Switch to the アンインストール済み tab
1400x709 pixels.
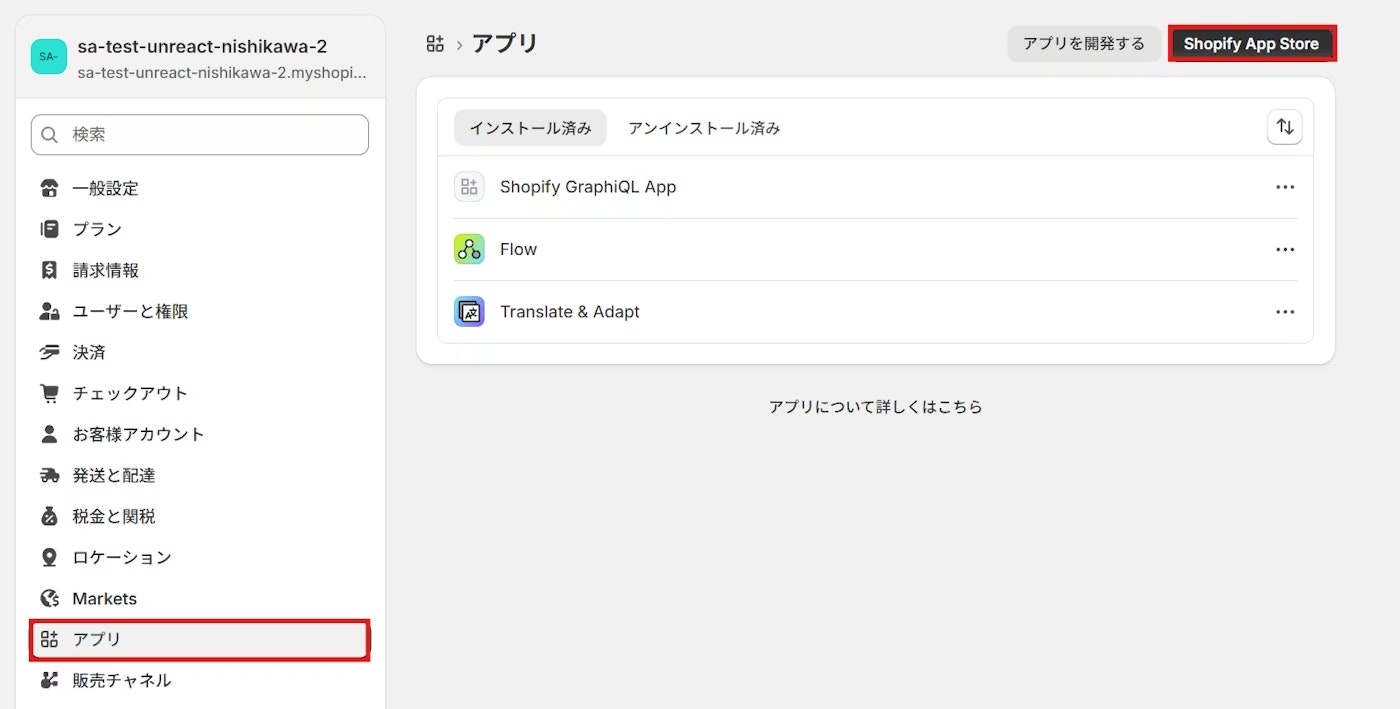[703, 128]
